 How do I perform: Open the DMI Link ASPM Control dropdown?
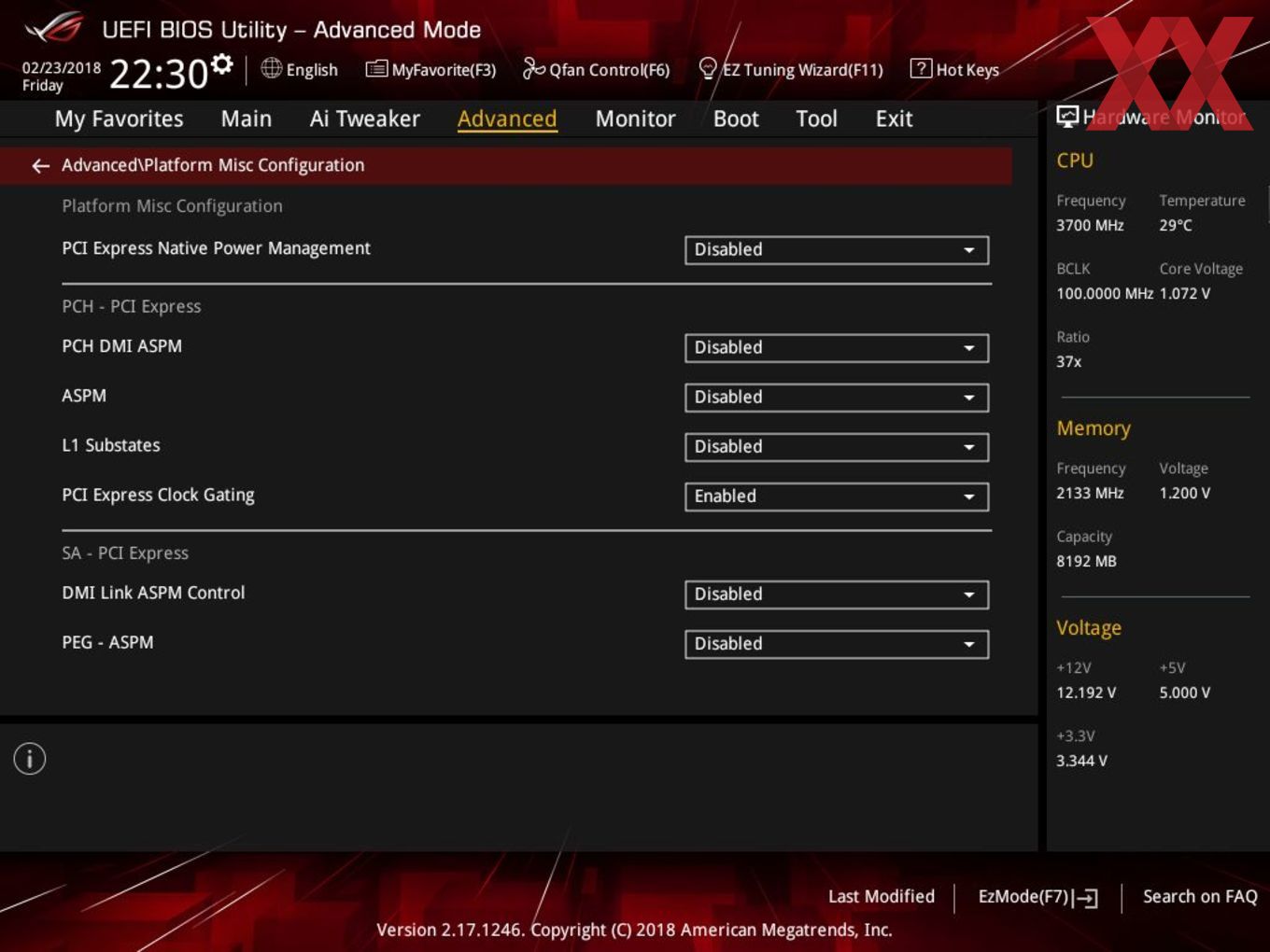click(x=837, y=595)
